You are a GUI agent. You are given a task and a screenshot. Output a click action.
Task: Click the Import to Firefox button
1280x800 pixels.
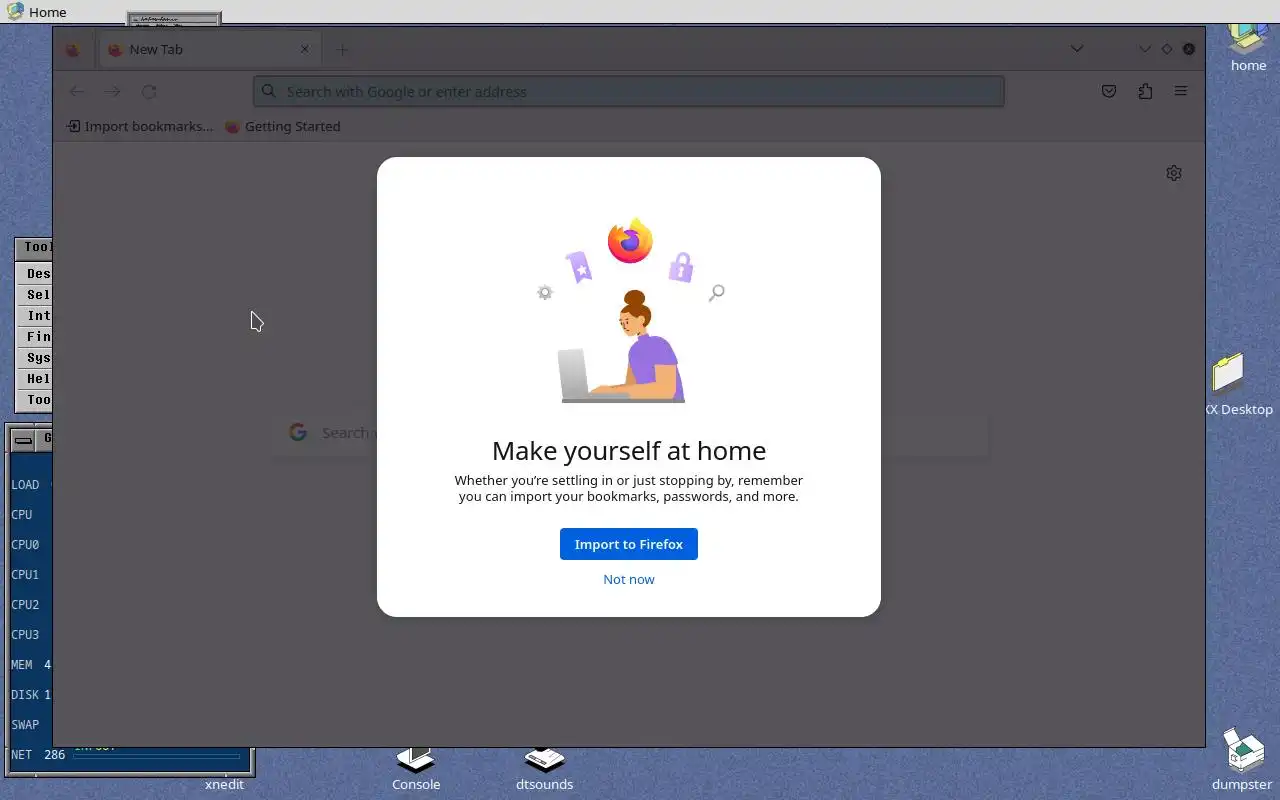click(628, 544)
